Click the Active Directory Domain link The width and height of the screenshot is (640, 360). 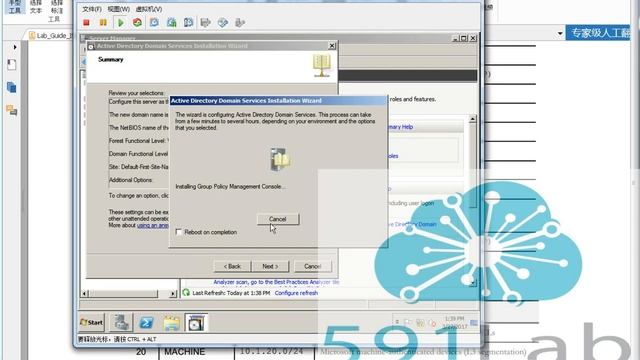411,224
